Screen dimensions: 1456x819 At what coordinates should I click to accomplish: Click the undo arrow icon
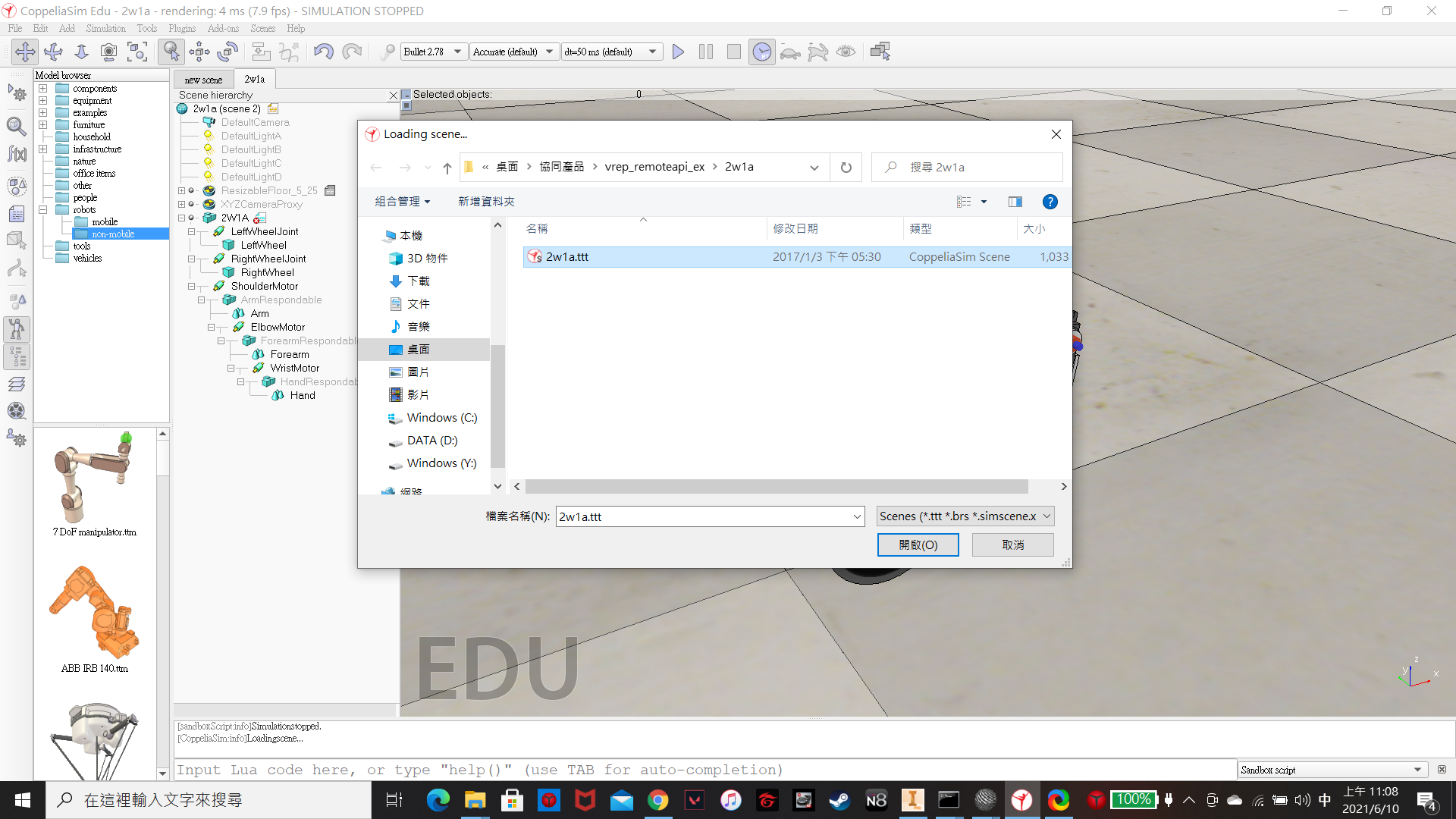click(324, 52)
